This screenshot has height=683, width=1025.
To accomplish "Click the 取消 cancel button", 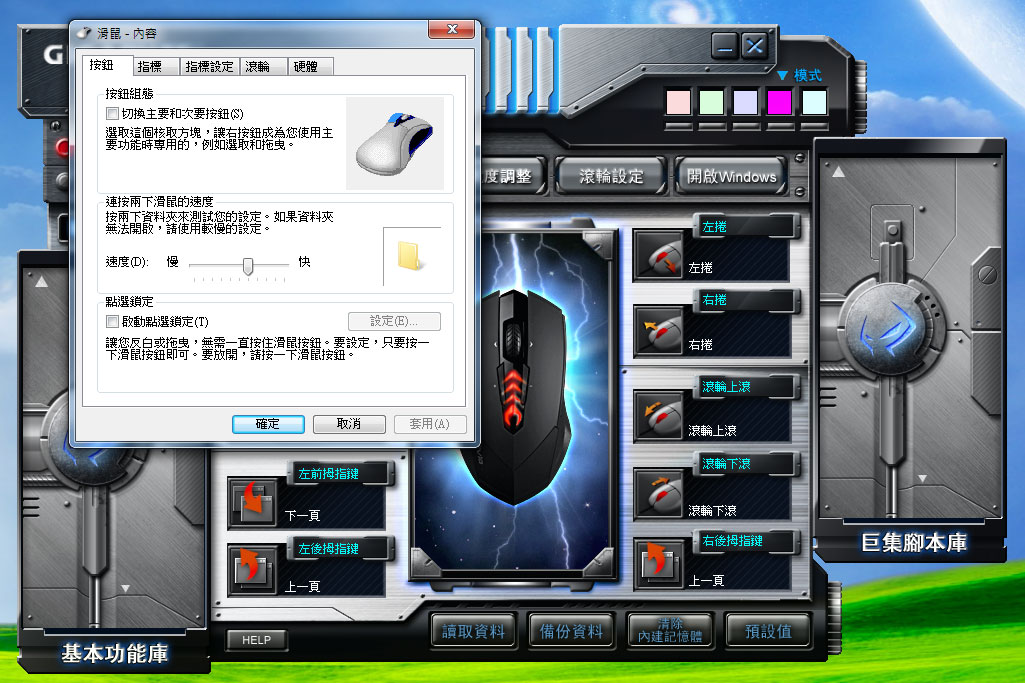I will point(349,424).
